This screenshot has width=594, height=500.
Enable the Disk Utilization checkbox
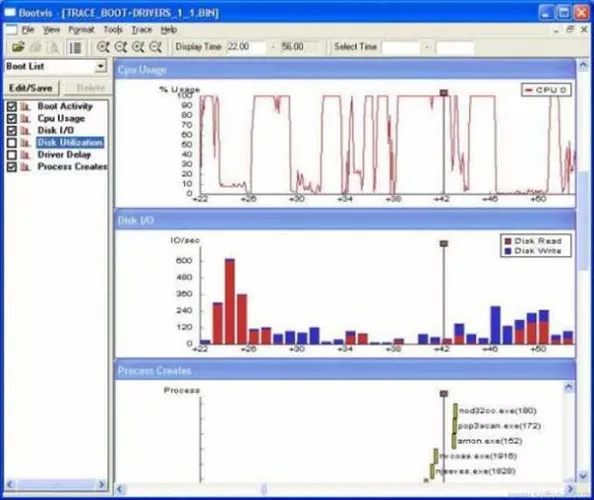point(12,143)
